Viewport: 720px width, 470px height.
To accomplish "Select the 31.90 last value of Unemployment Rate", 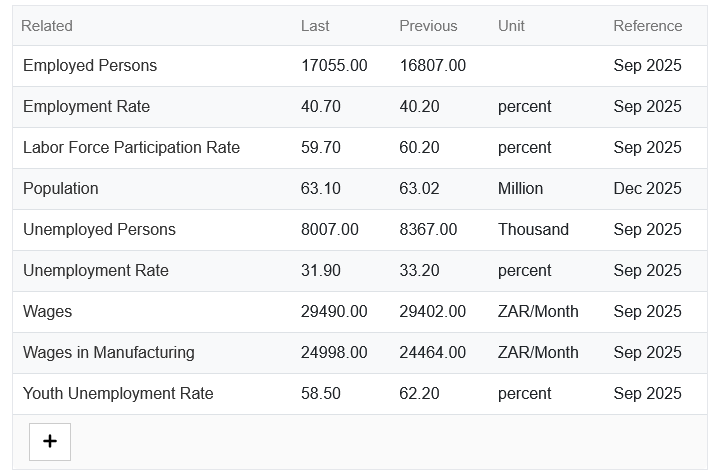I will point(321,271).
